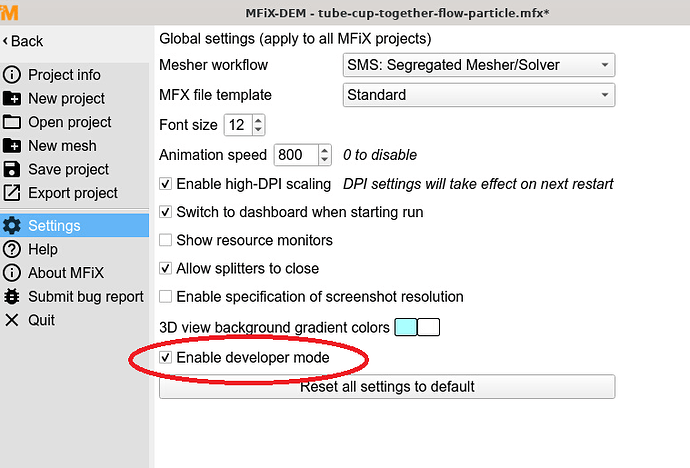Click the Open project folder icon
This screenshot has height=468, width=690.
click(12, 122)
